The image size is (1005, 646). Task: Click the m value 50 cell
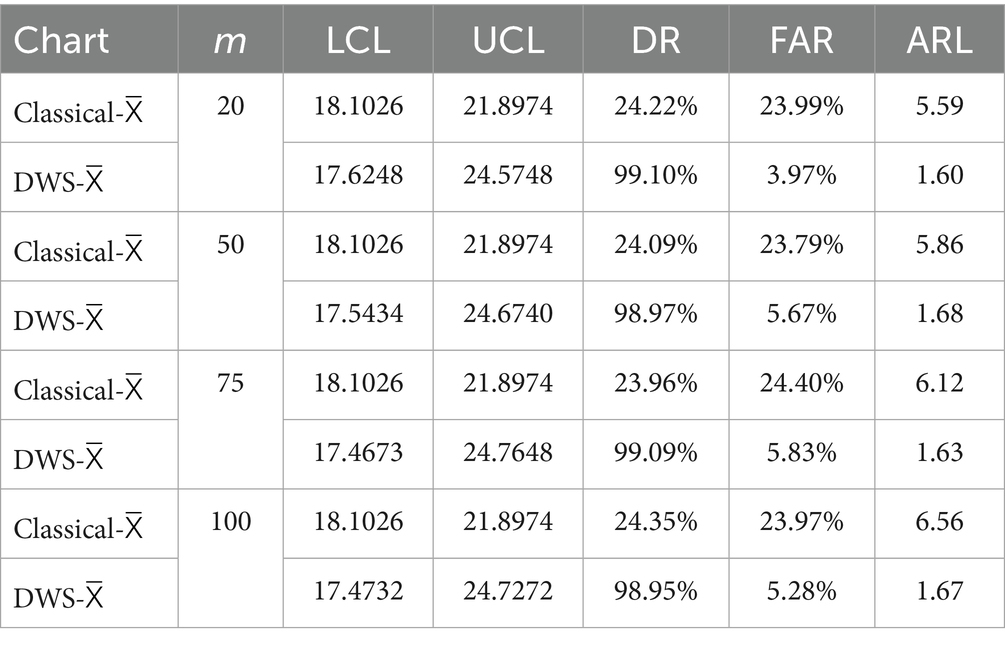(x=230, y=245)
